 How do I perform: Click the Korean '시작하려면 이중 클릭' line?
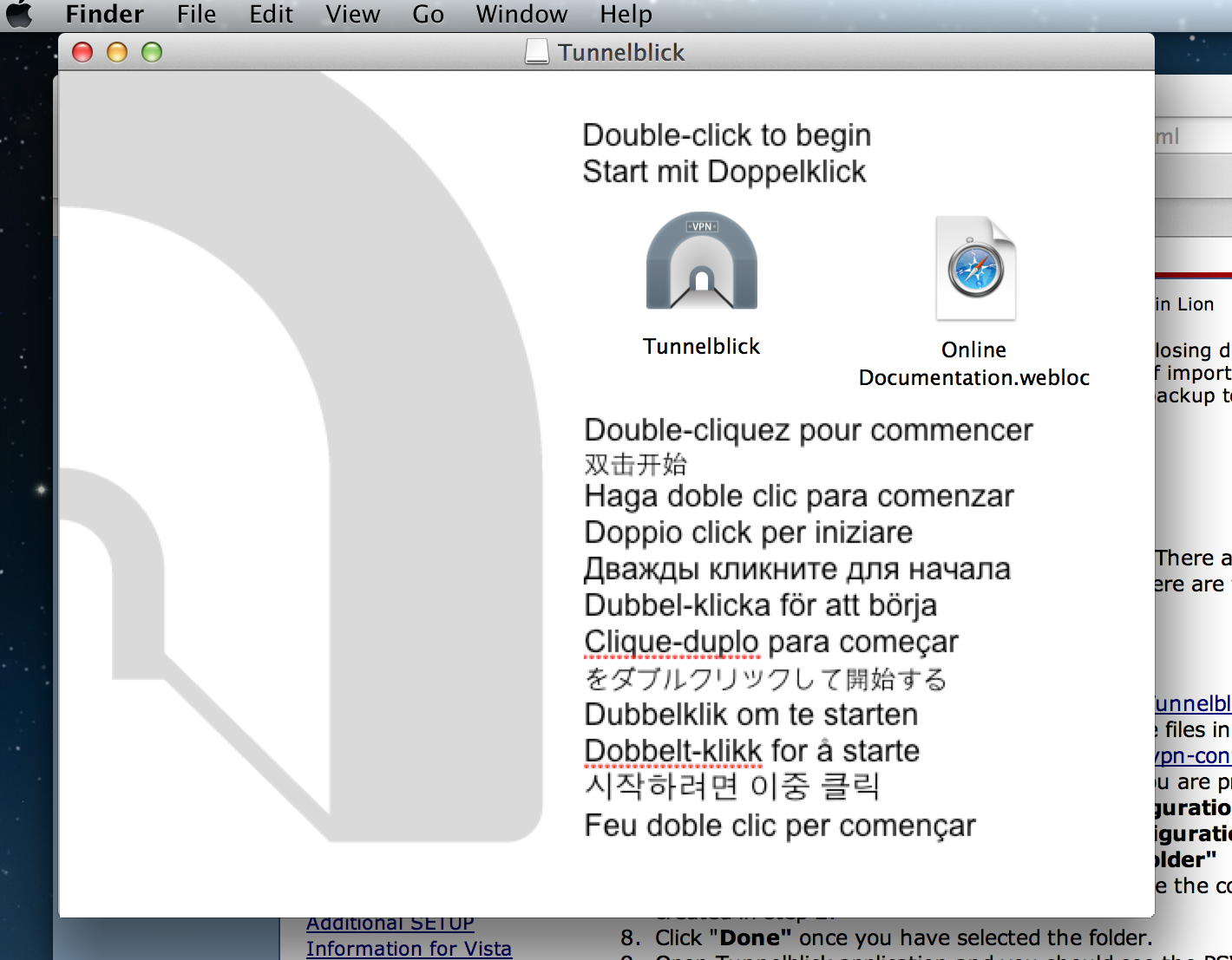click(x=732, y=787)
